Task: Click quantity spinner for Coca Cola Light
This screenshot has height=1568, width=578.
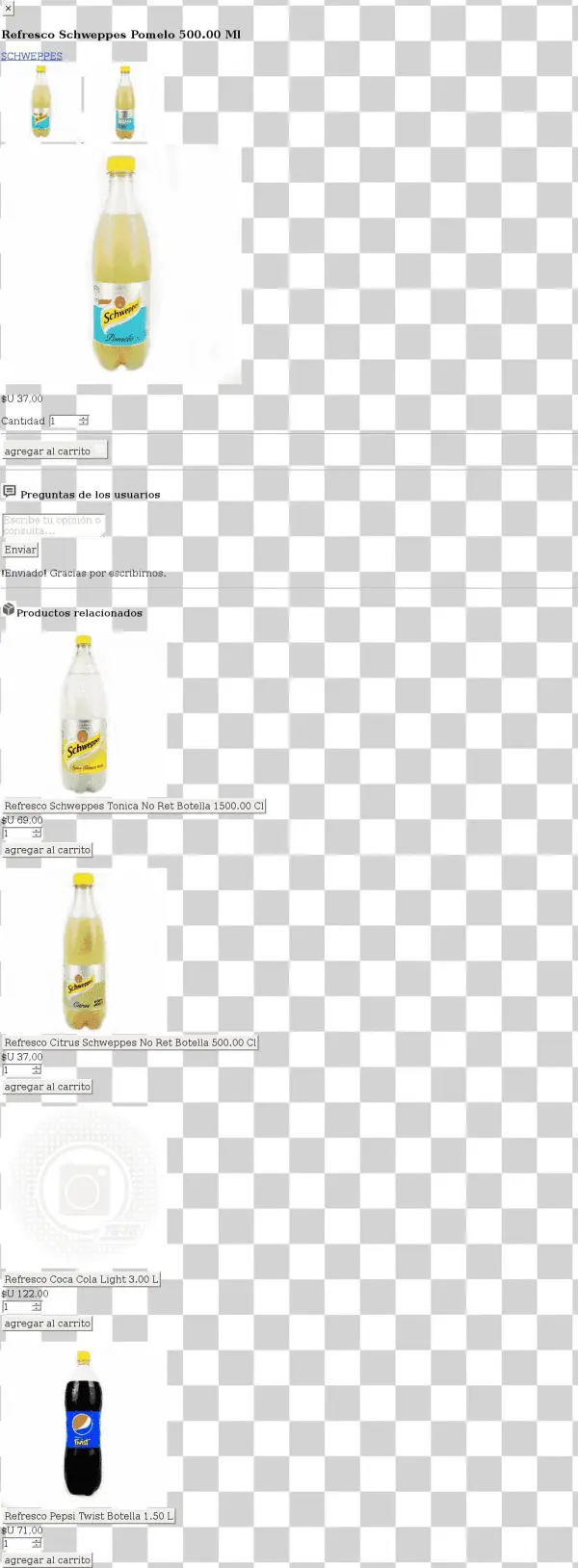Action: click(37, 1307)
